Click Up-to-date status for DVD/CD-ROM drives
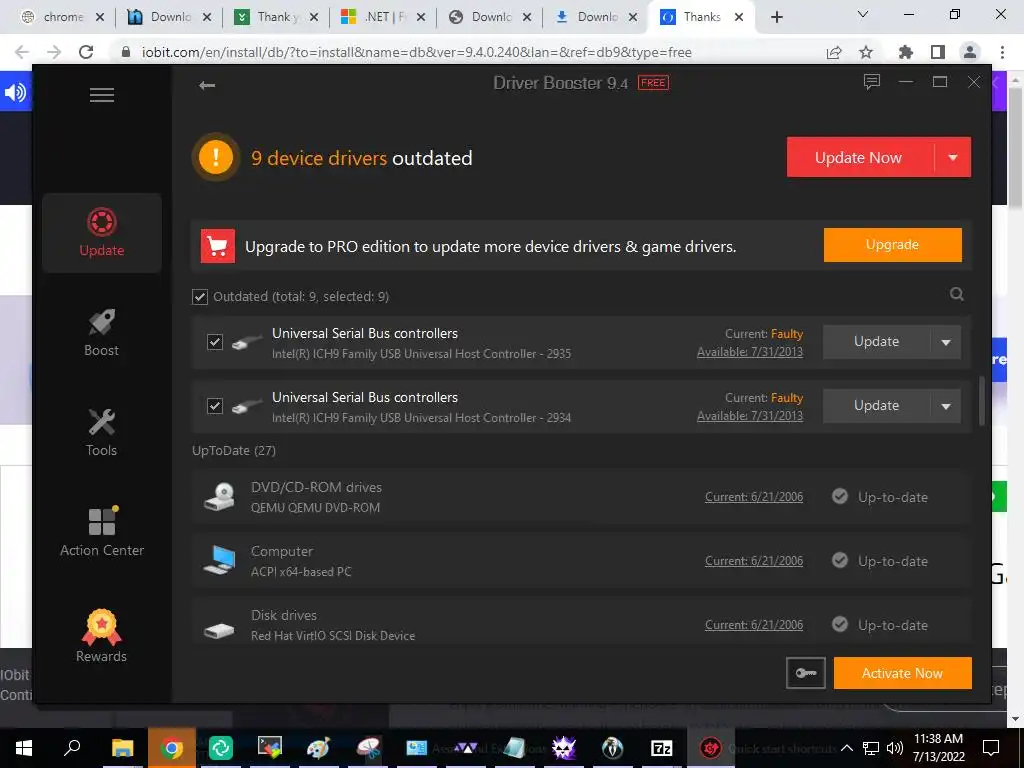 [880, 497]
